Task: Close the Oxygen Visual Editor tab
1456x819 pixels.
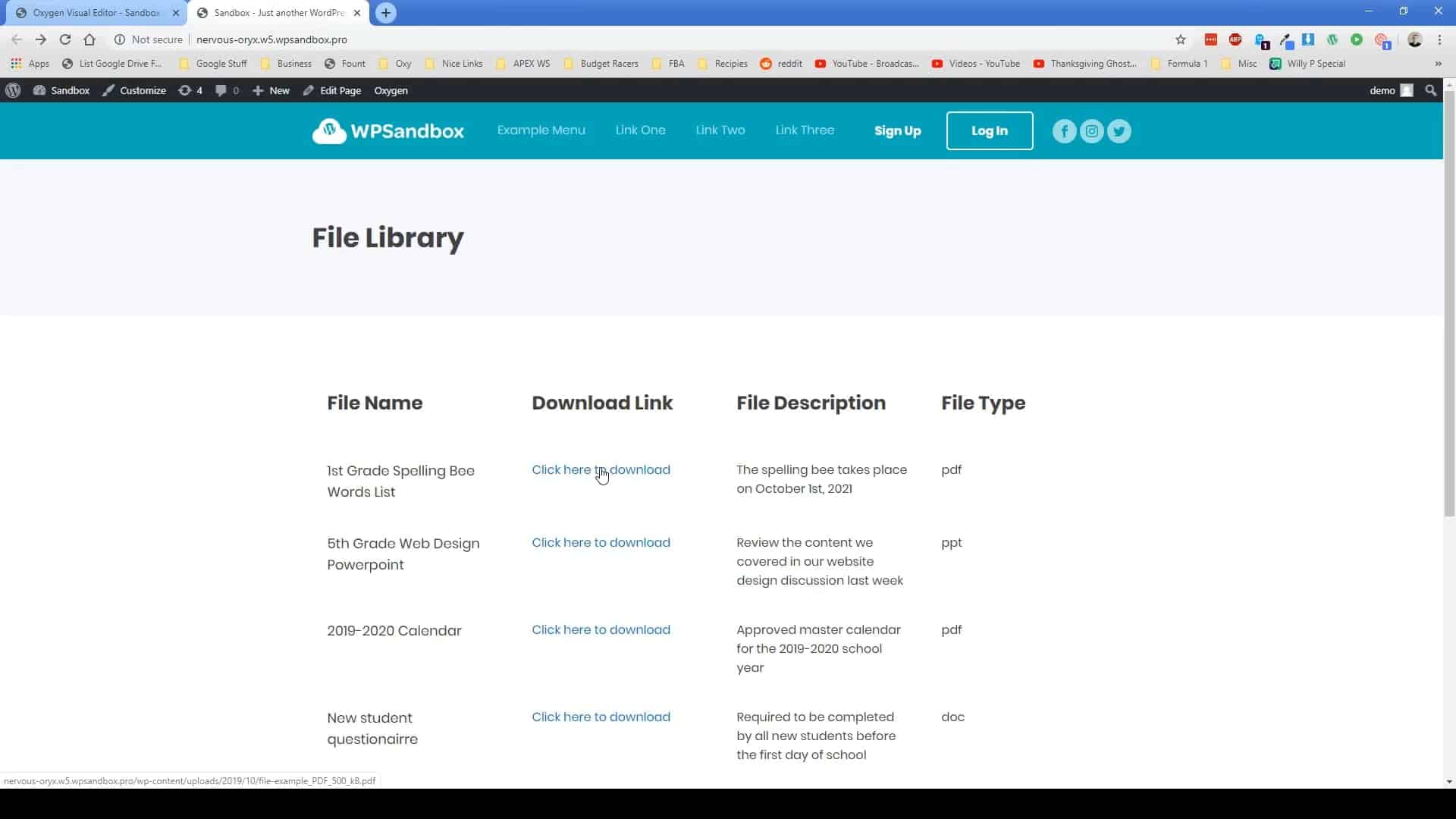Action: (176, 13)
